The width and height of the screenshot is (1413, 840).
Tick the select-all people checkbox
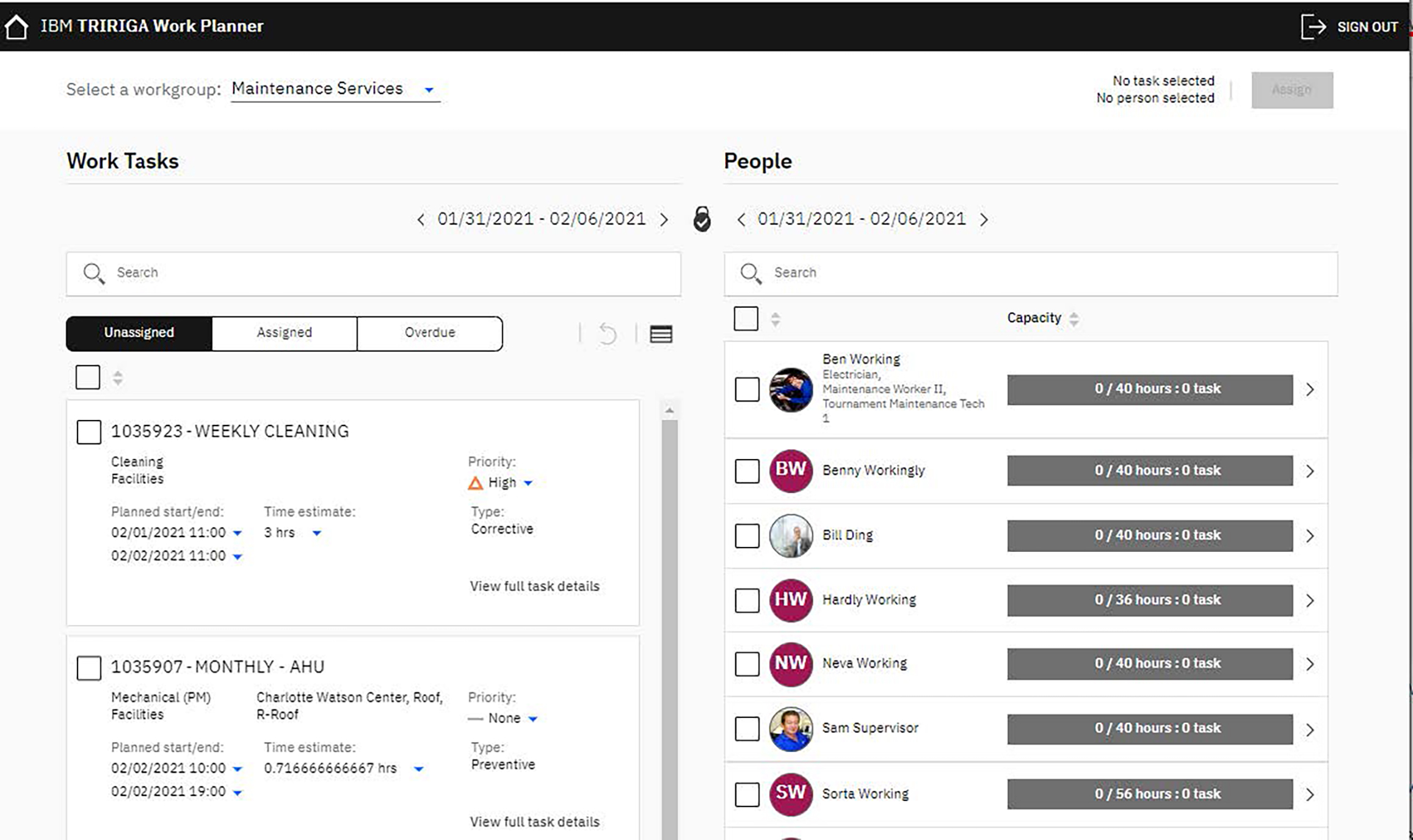[x=746, y=319]
